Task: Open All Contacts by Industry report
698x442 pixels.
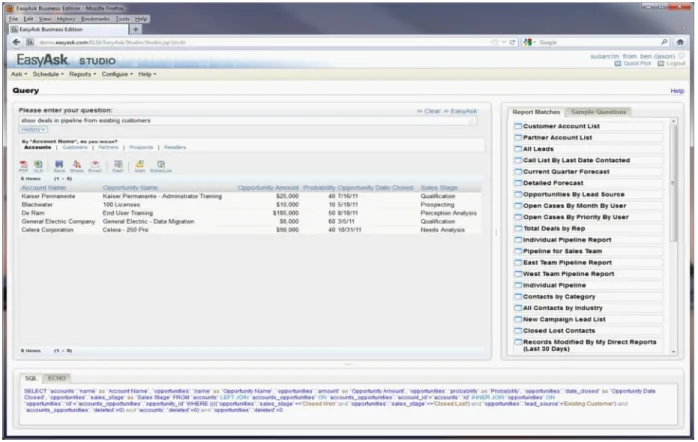Action: tap(562, 308)
